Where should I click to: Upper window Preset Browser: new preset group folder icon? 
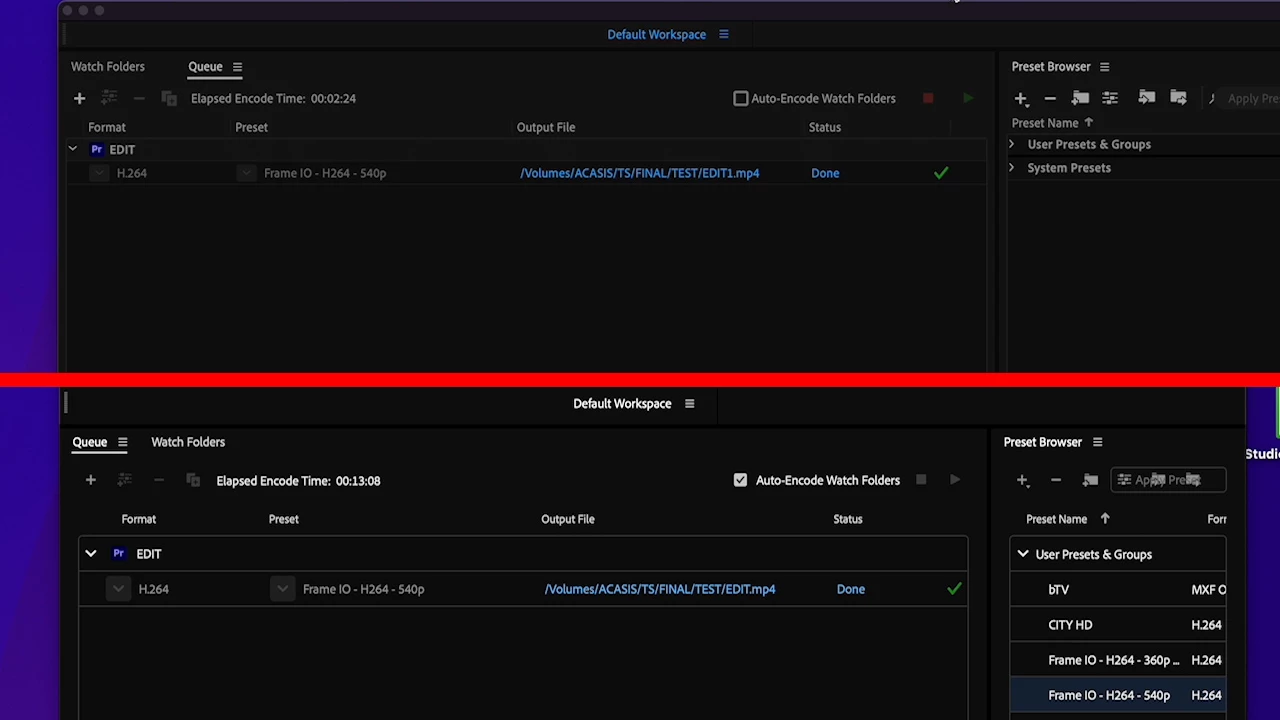(x=1080, y=98)
